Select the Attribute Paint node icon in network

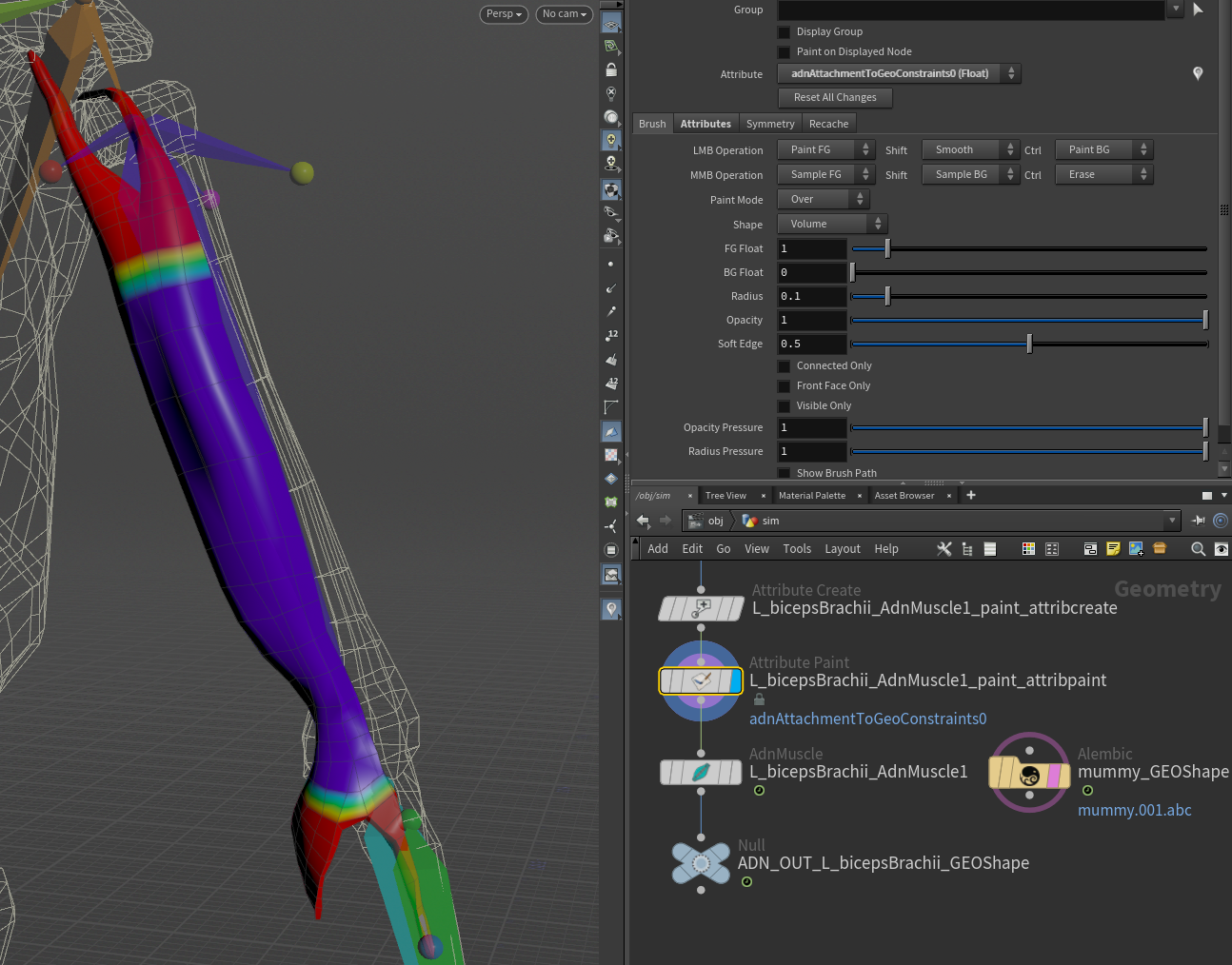(x=701, y=680)
